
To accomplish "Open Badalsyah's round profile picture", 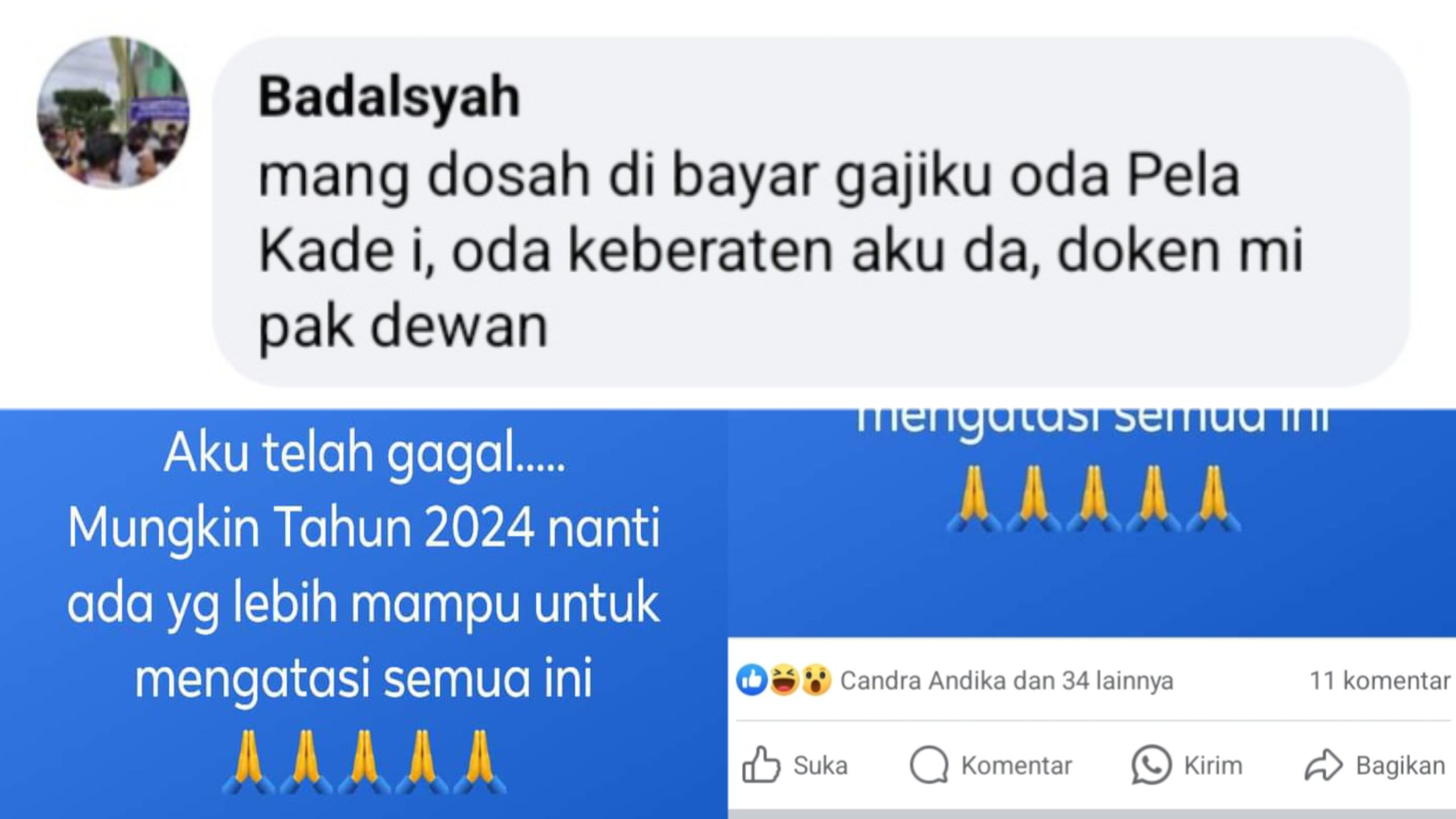I will point(113,112).
